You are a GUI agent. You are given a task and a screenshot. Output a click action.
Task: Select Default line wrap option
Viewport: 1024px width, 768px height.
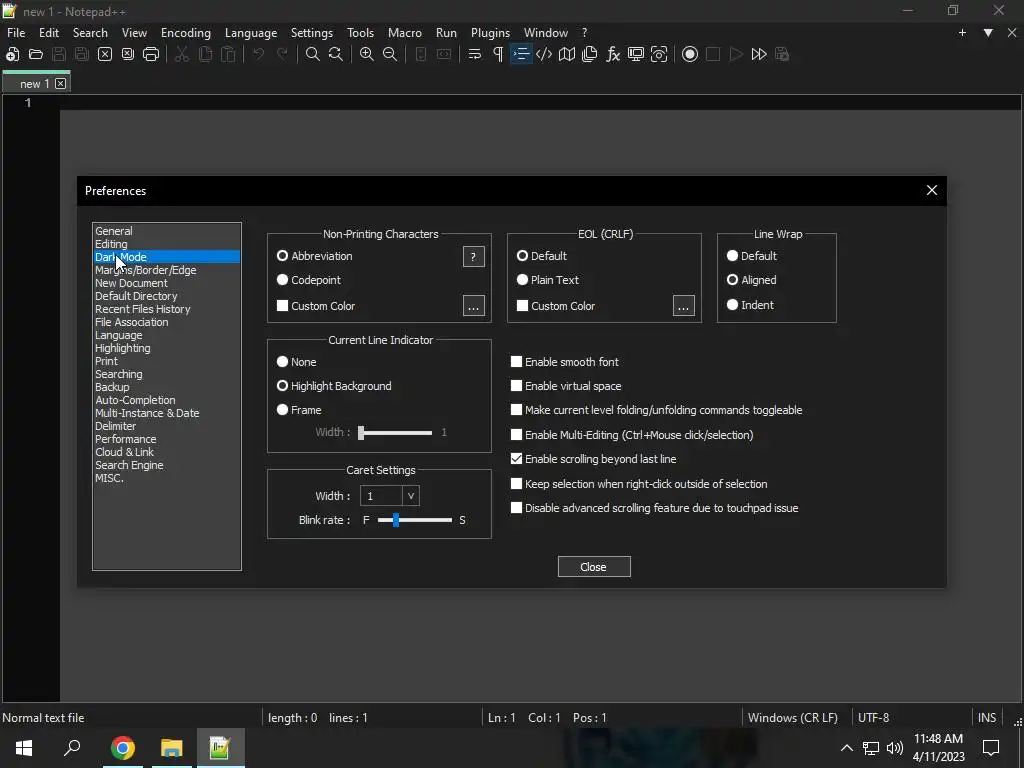(x=752, y=256)
